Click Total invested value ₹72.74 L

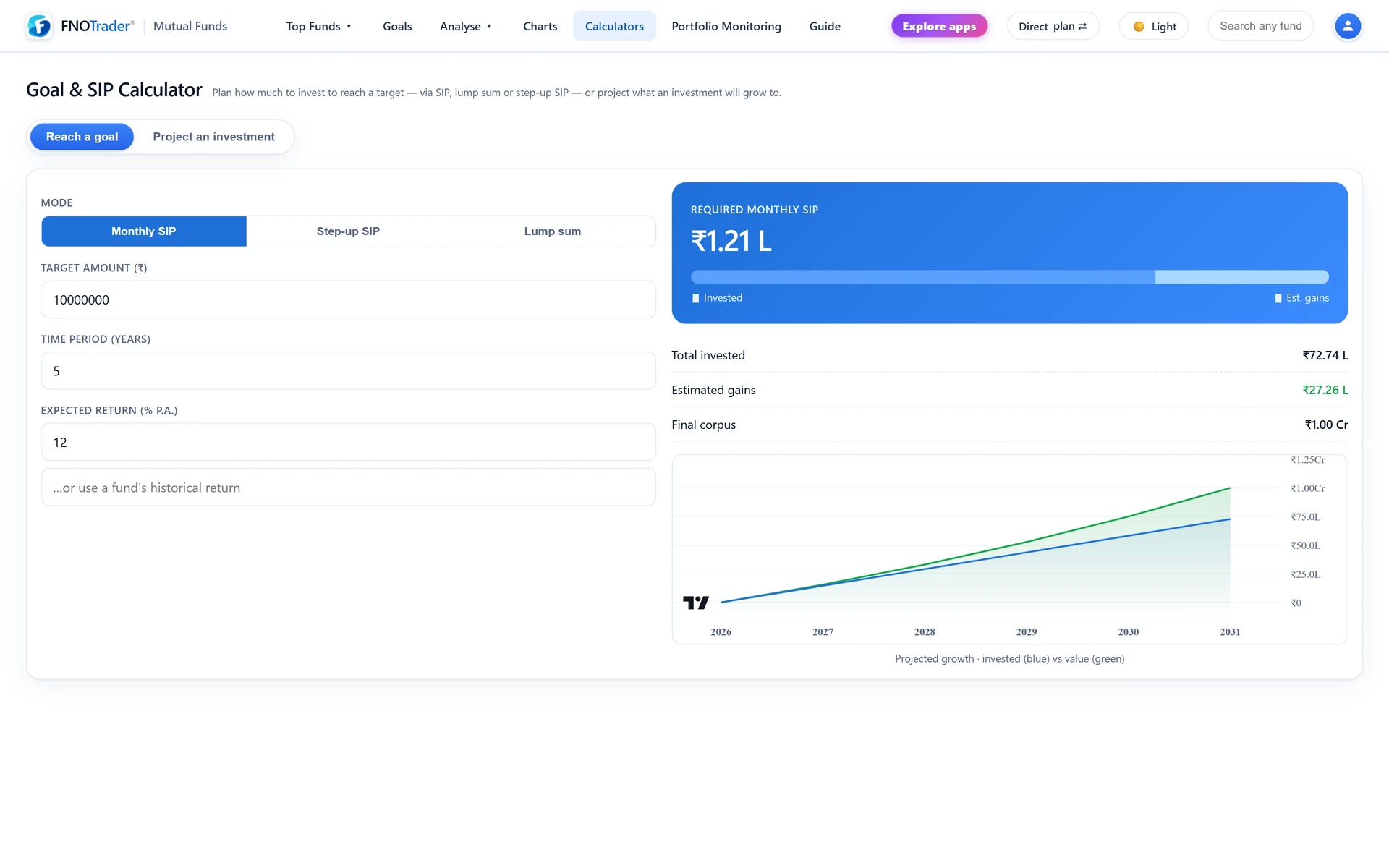[1325, 355]
